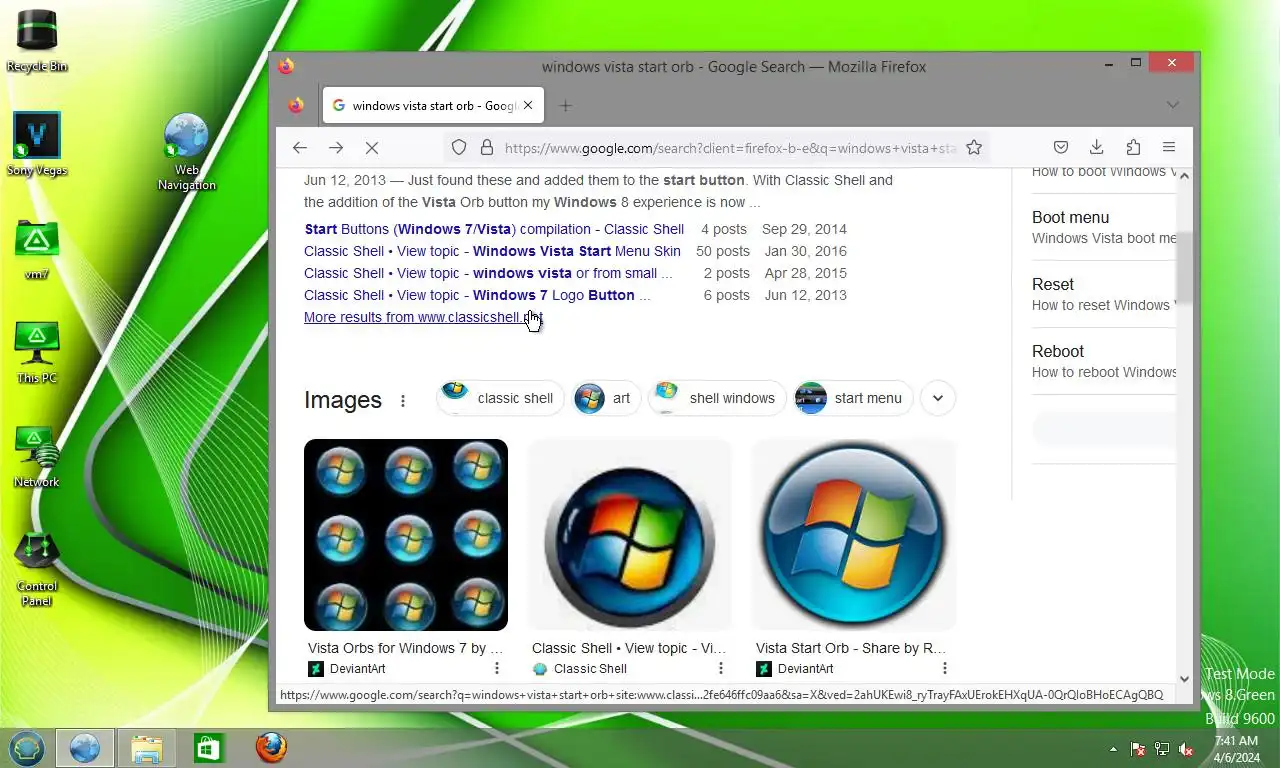Viewport: 1280px width, 768px height.
Task: Open the globe browser taskbar icon
Action: click(x=84, y=748)
